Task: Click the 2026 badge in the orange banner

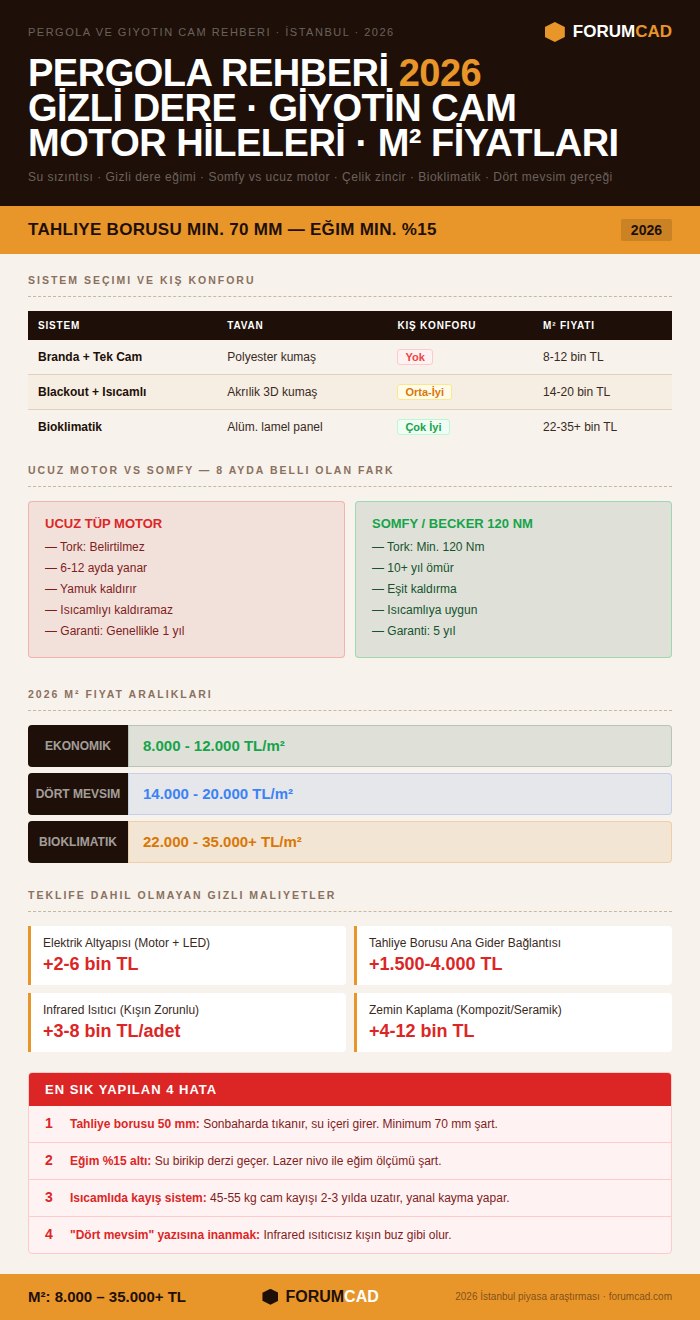Action: 646,230
